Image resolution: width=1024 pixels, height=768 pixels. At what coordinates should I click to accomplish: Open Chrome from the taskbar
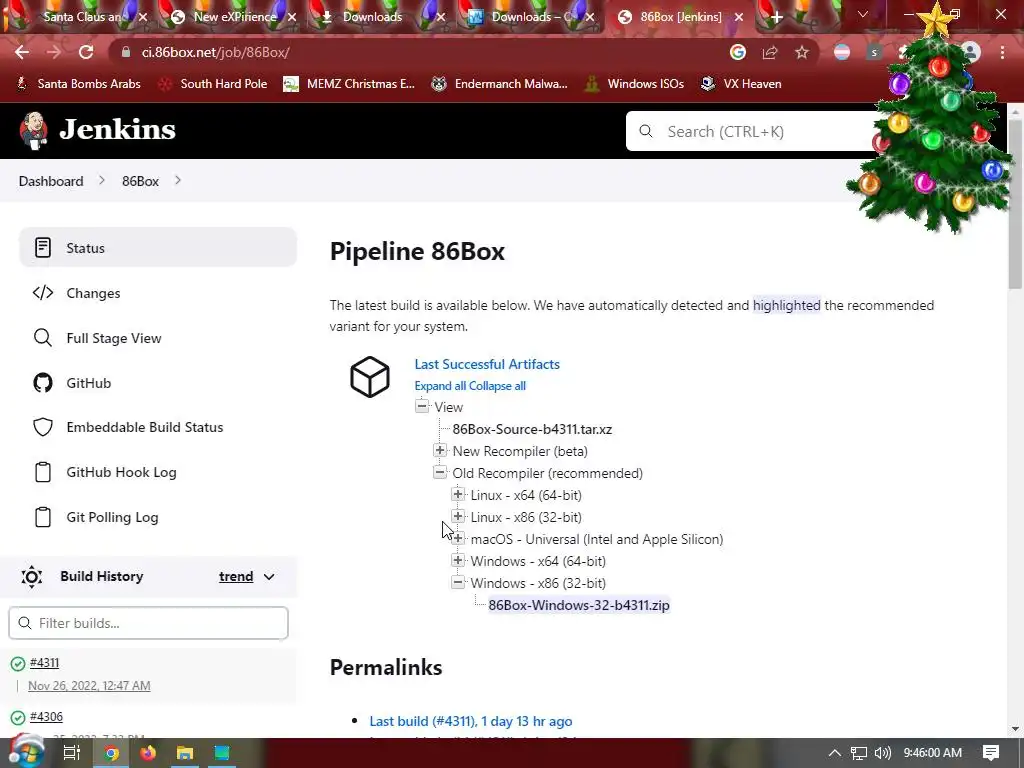pyautogui.click(x=111, y=753)
